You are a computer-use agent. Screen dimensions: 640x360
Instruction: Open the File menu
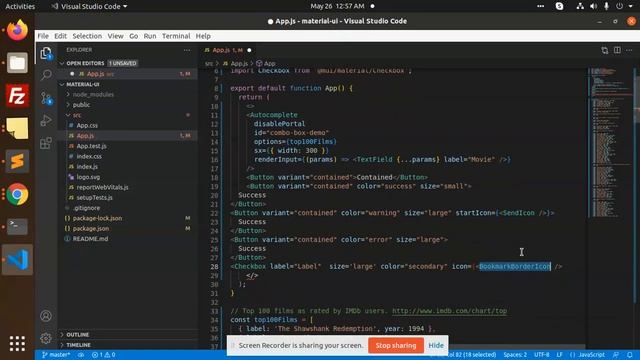pos(43,36)
